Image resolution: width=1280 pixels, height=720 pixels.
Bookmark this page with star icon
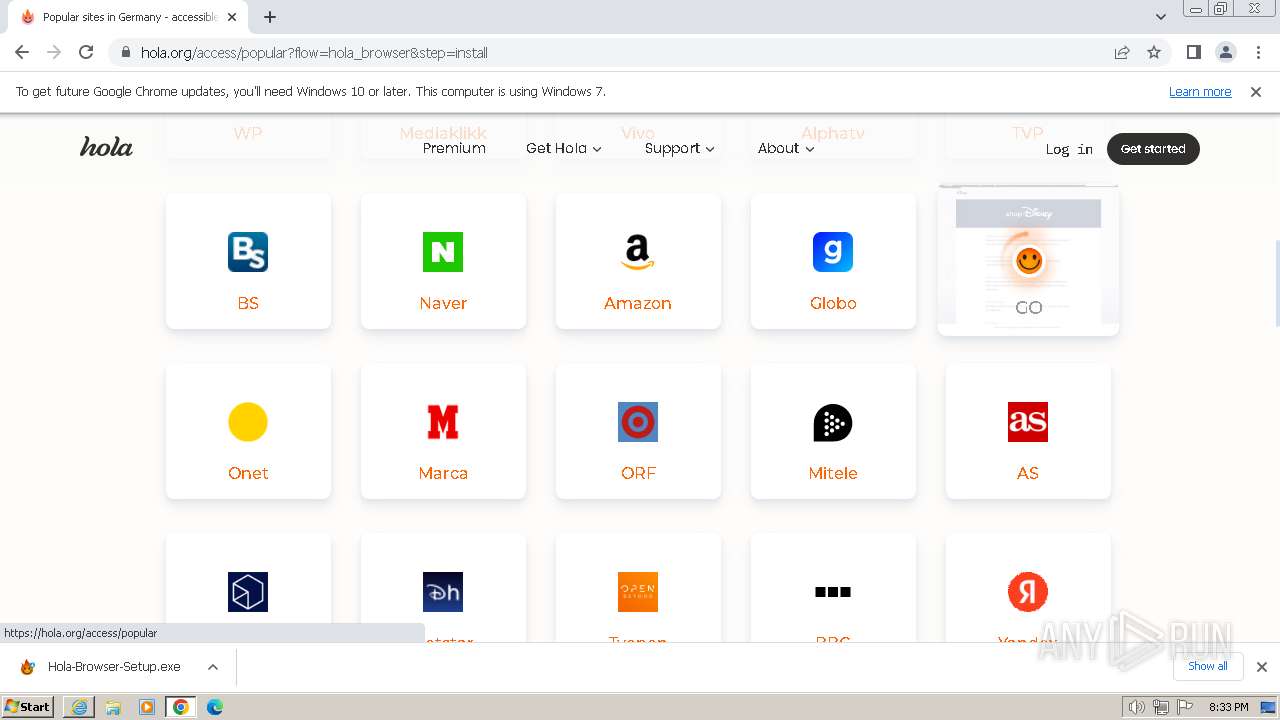[x=1154, y=52]
